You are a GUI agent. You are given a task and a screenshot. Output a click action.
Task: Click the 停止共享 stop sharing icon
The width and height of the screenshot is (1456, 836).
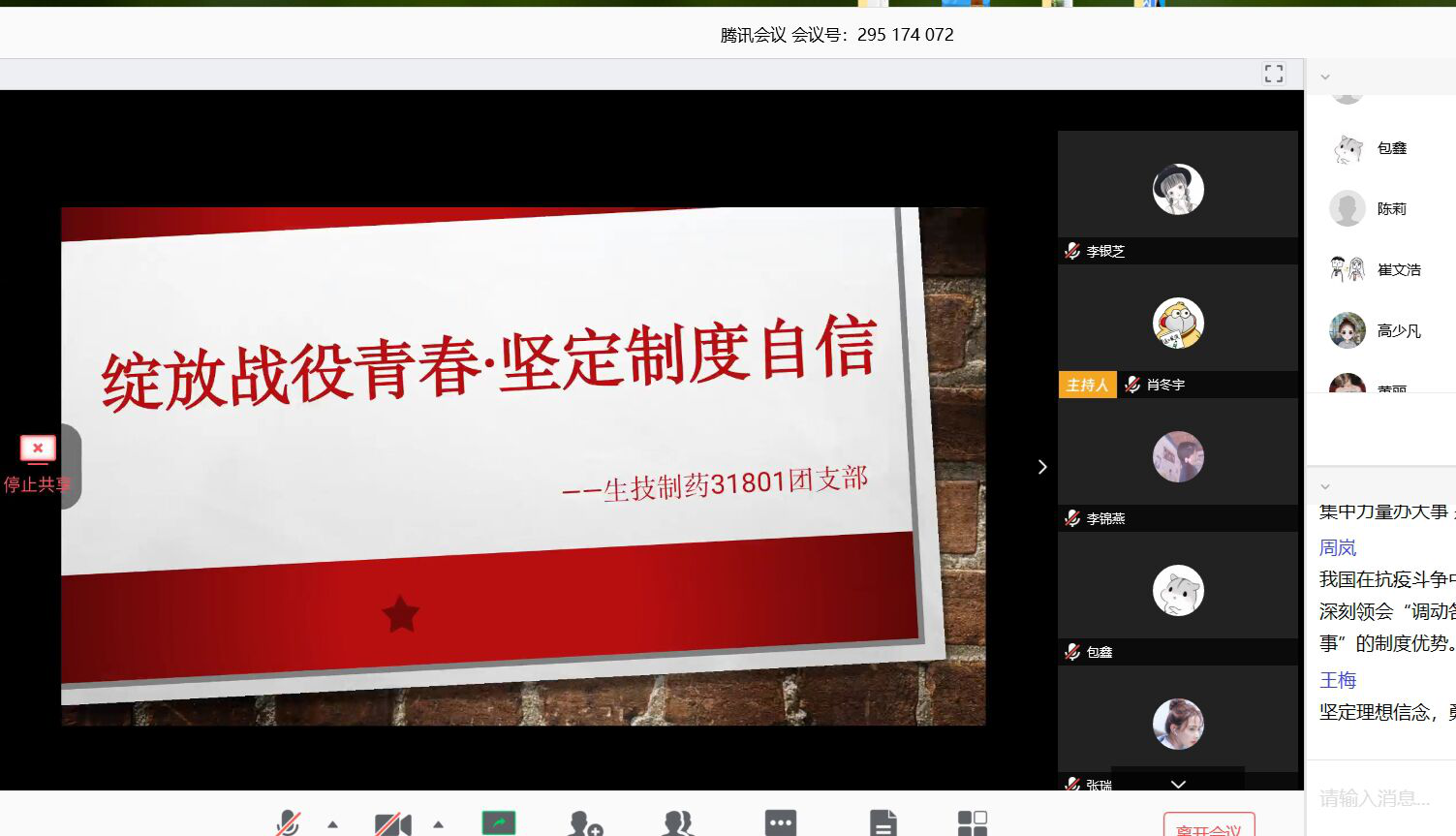[38, 449]
